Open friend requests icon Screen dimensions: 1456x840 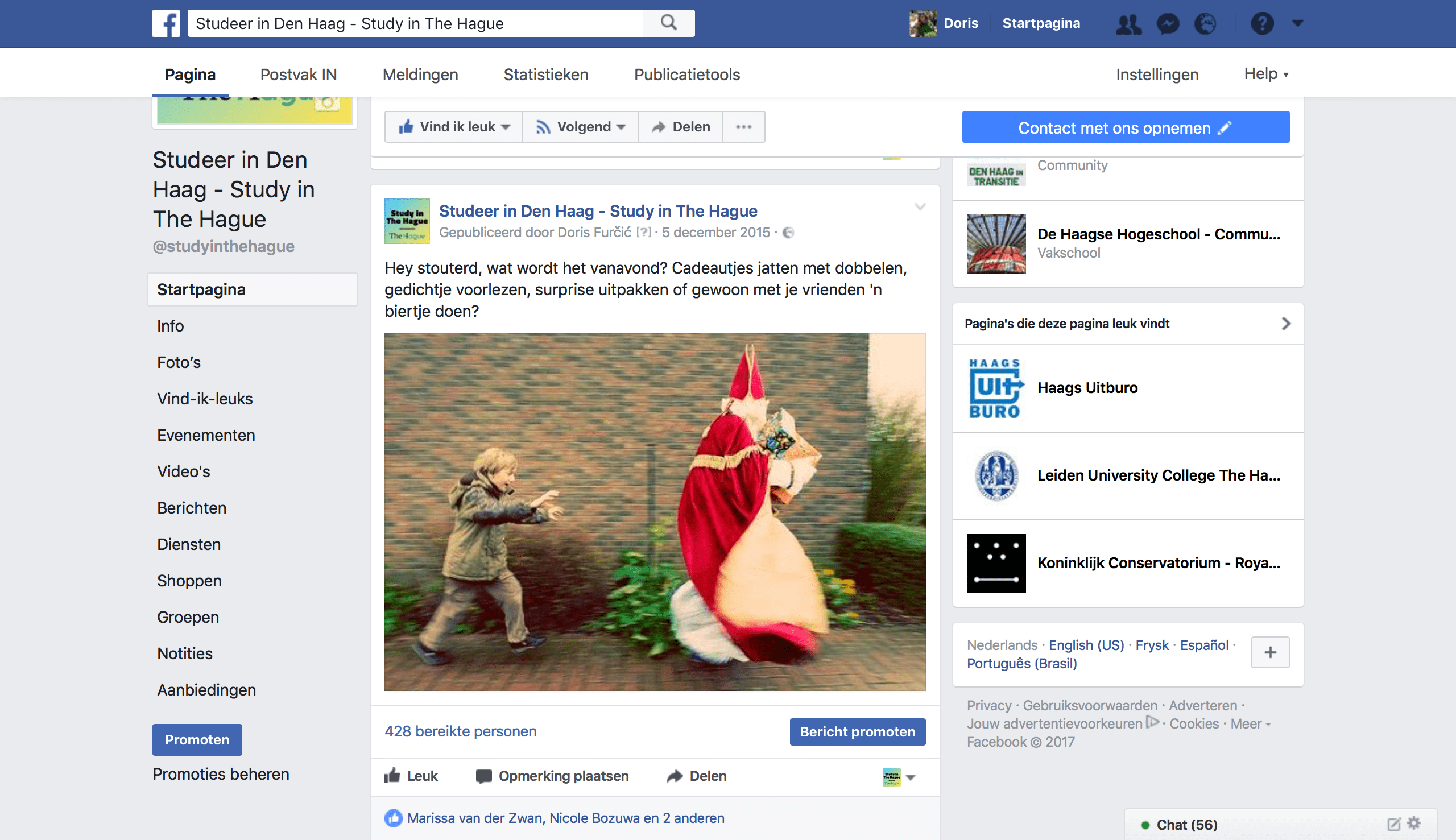(x=1128, y=24)
